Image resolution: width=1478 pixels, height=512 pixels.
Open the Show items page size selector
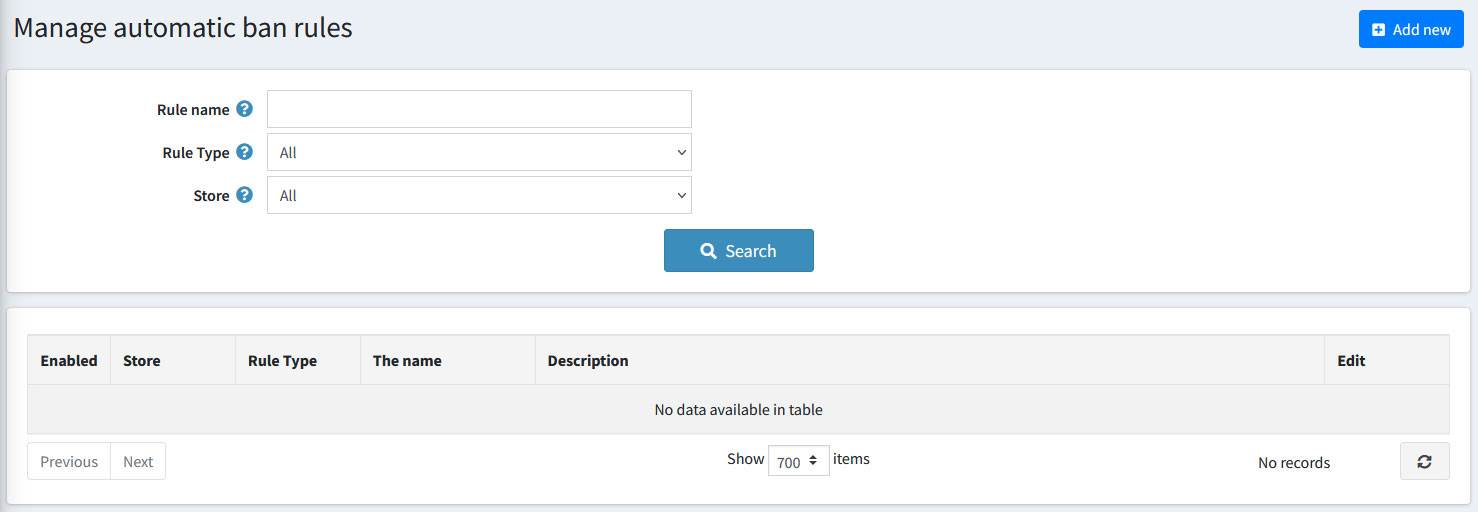pos(798,461)
